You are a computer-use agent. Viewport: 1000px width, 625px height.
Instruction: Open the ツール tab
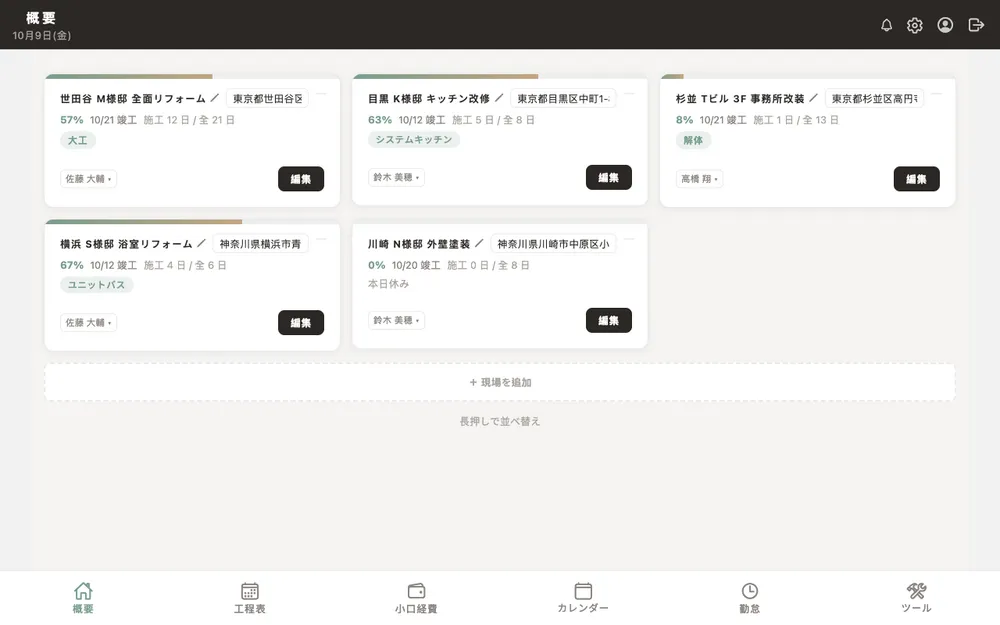coord(916,598)
